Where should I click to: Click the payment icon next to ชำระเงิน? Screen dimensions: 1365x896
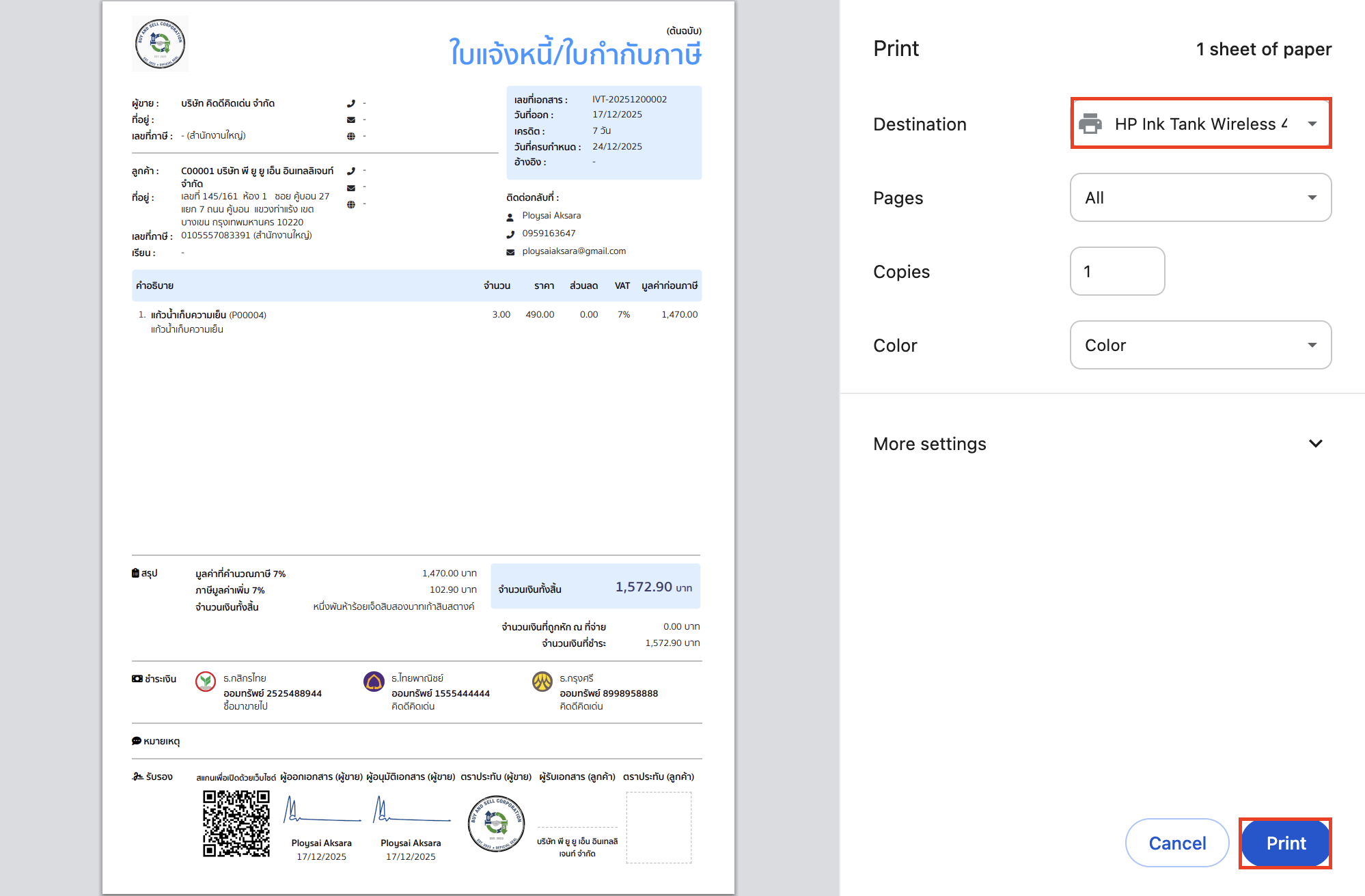[137, 678]
